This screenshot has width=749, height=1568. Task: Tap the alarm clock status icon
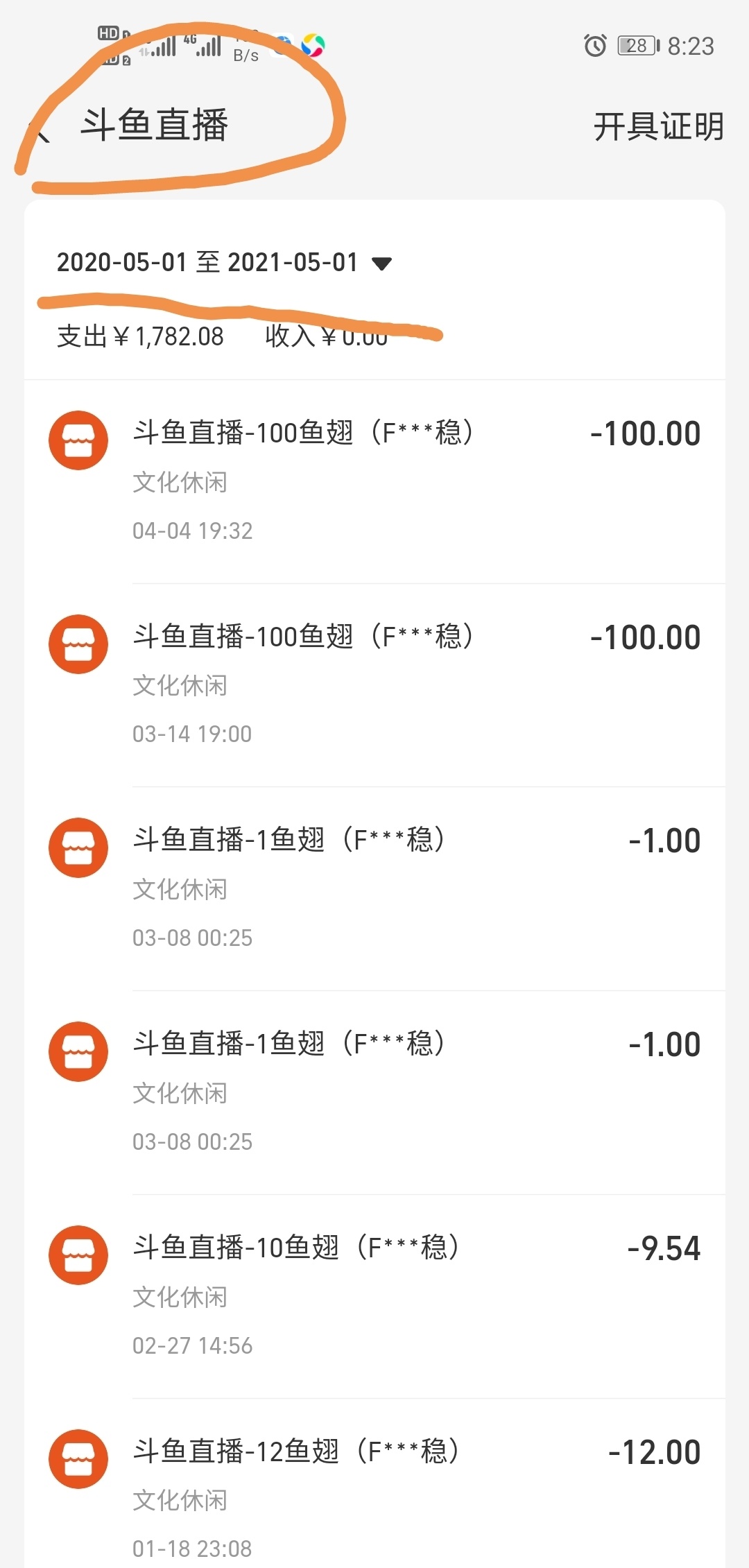pos(595,46)
